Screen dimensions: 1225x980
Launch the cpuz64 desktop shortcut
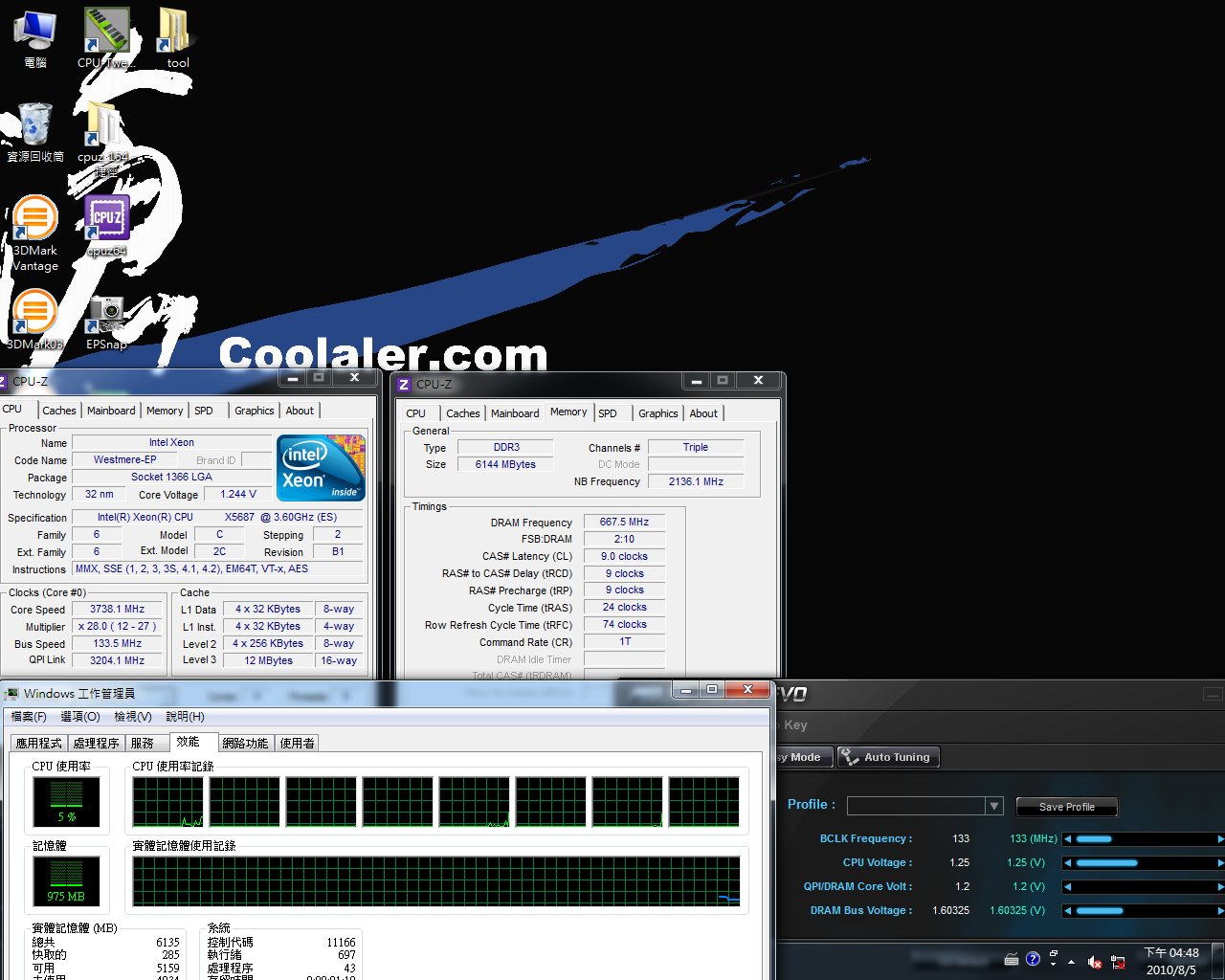coord(106,227)
